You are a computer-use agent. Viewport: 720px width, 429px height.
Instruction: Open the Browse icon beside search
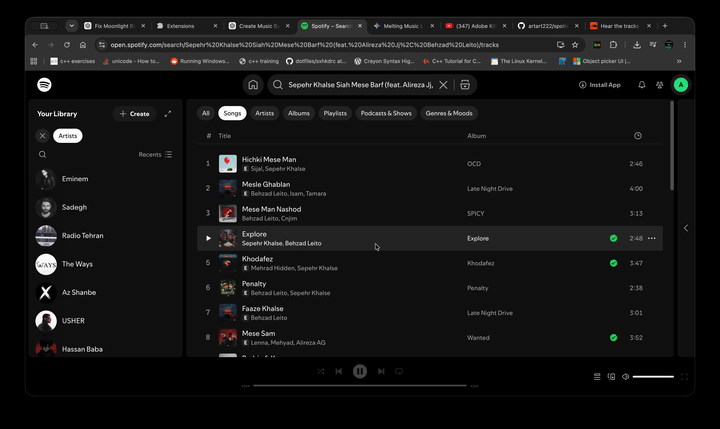pos(465,85)
